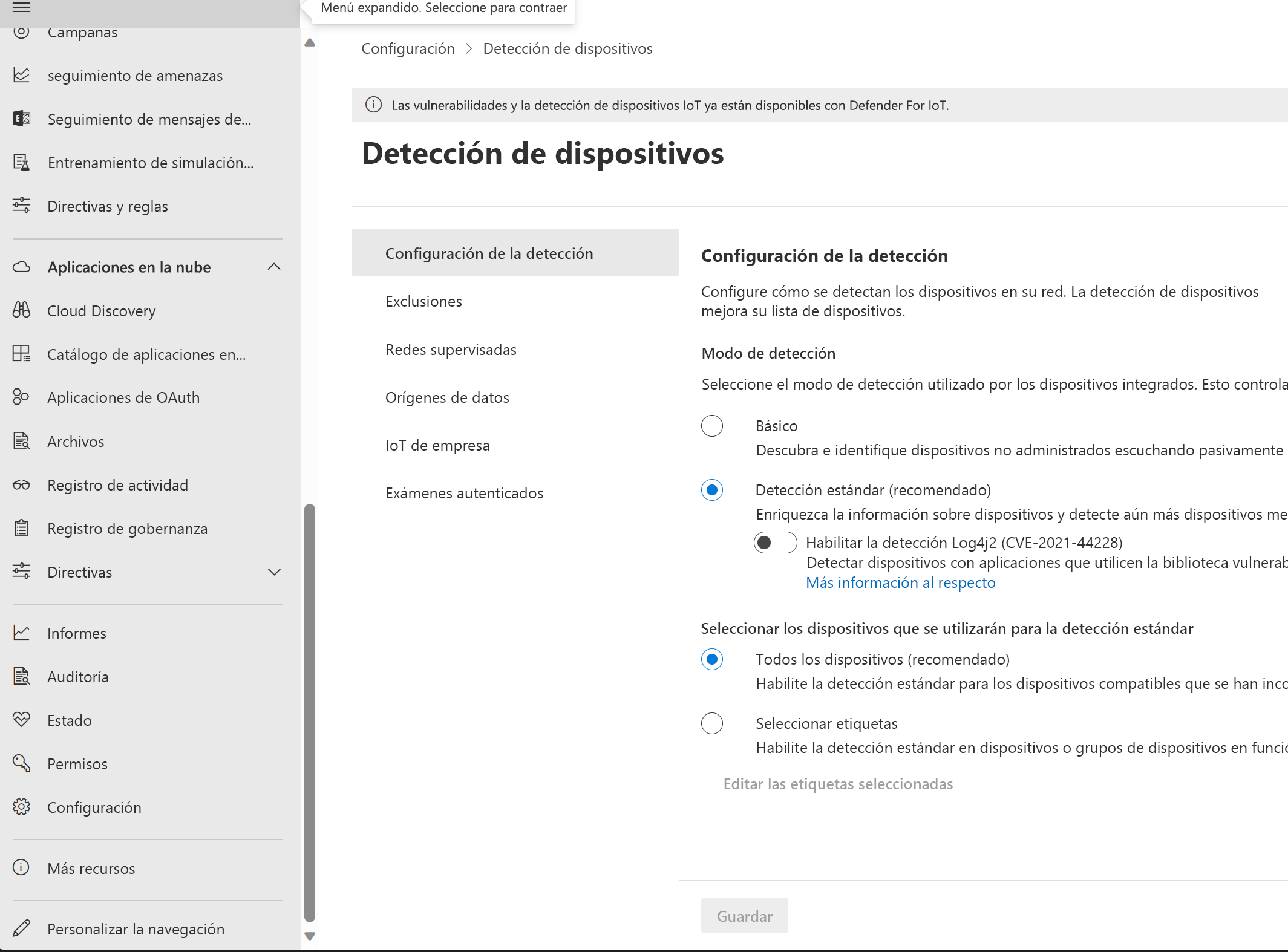Viewport: 1288px width, 952px height.
Task: Open Orígenes de datos configuration section
Action: click(x=447, y=396)
